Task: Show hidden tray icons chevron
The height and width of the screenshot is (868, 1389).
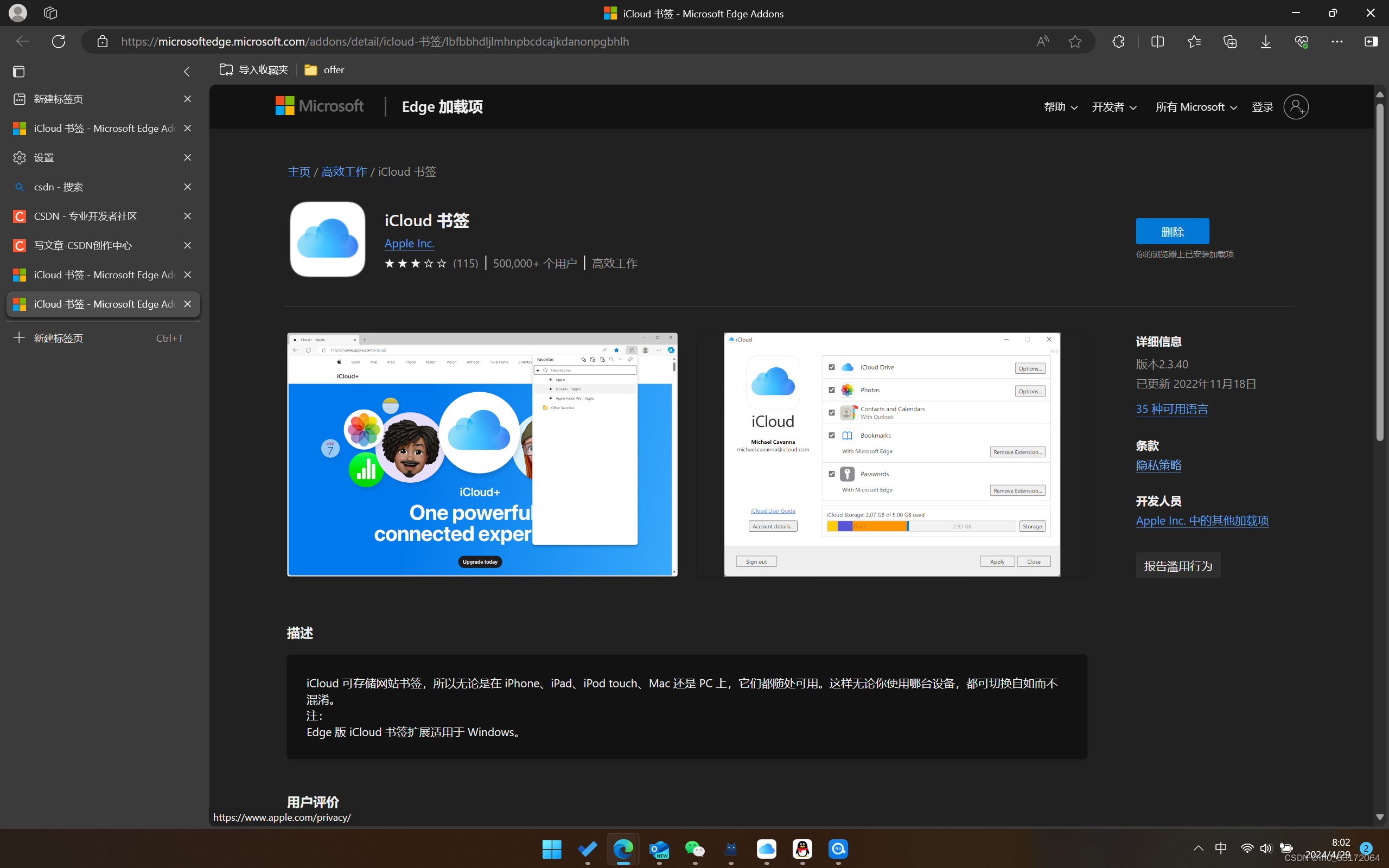Action: click(x=1199, y=848)
